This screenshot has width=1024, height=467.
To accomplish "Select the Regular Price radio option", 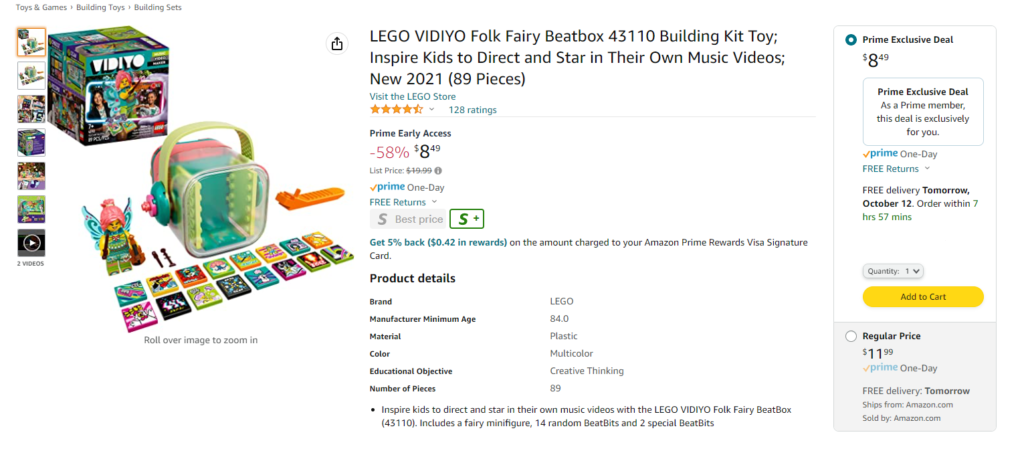I will (x=850, y=336).
